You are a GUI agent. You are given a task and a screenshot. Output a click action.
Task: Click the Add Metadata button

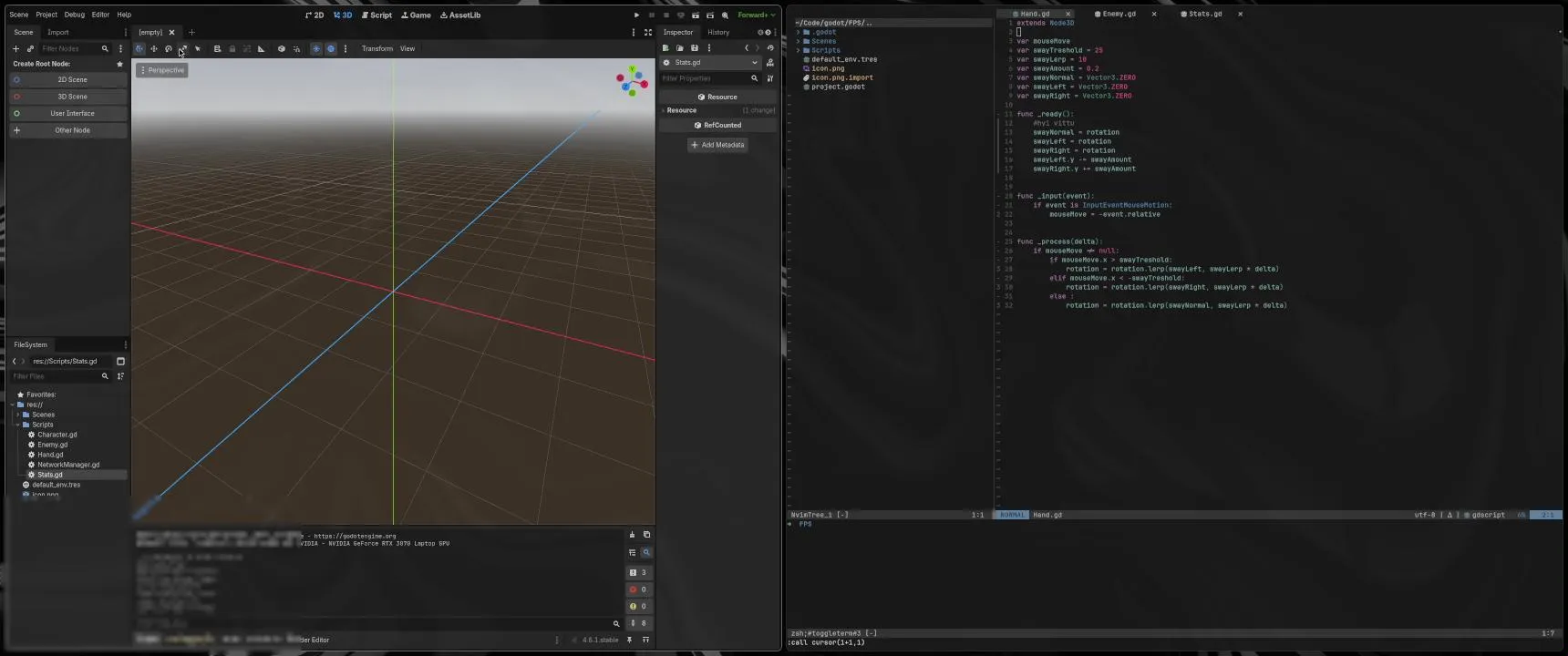[717, 145]
